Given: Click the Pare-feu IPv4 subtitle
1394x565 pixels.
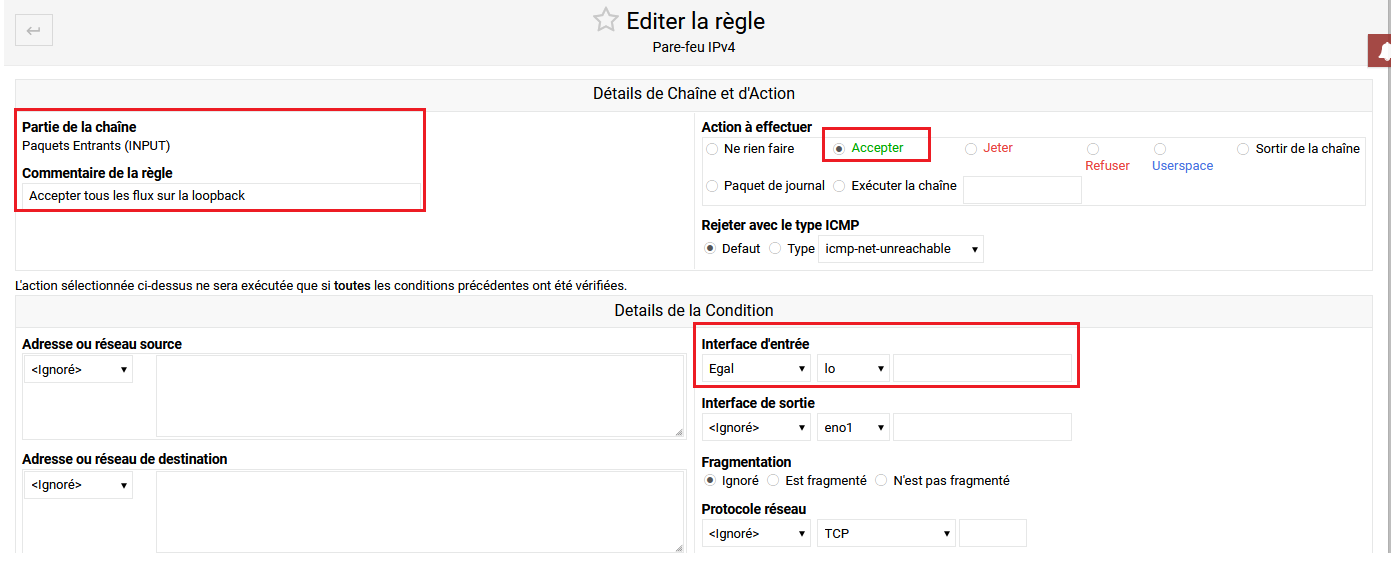Looking at the screenshot, I should pos(694,47).
